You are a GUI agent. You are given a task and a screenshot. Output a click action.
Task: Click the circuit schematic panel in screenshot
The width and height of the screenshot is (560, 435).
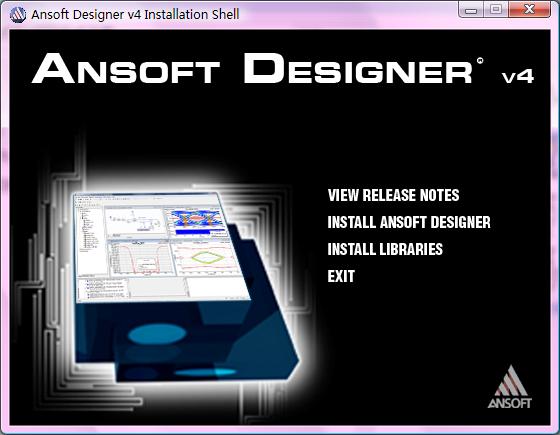[x=135, y=222]
